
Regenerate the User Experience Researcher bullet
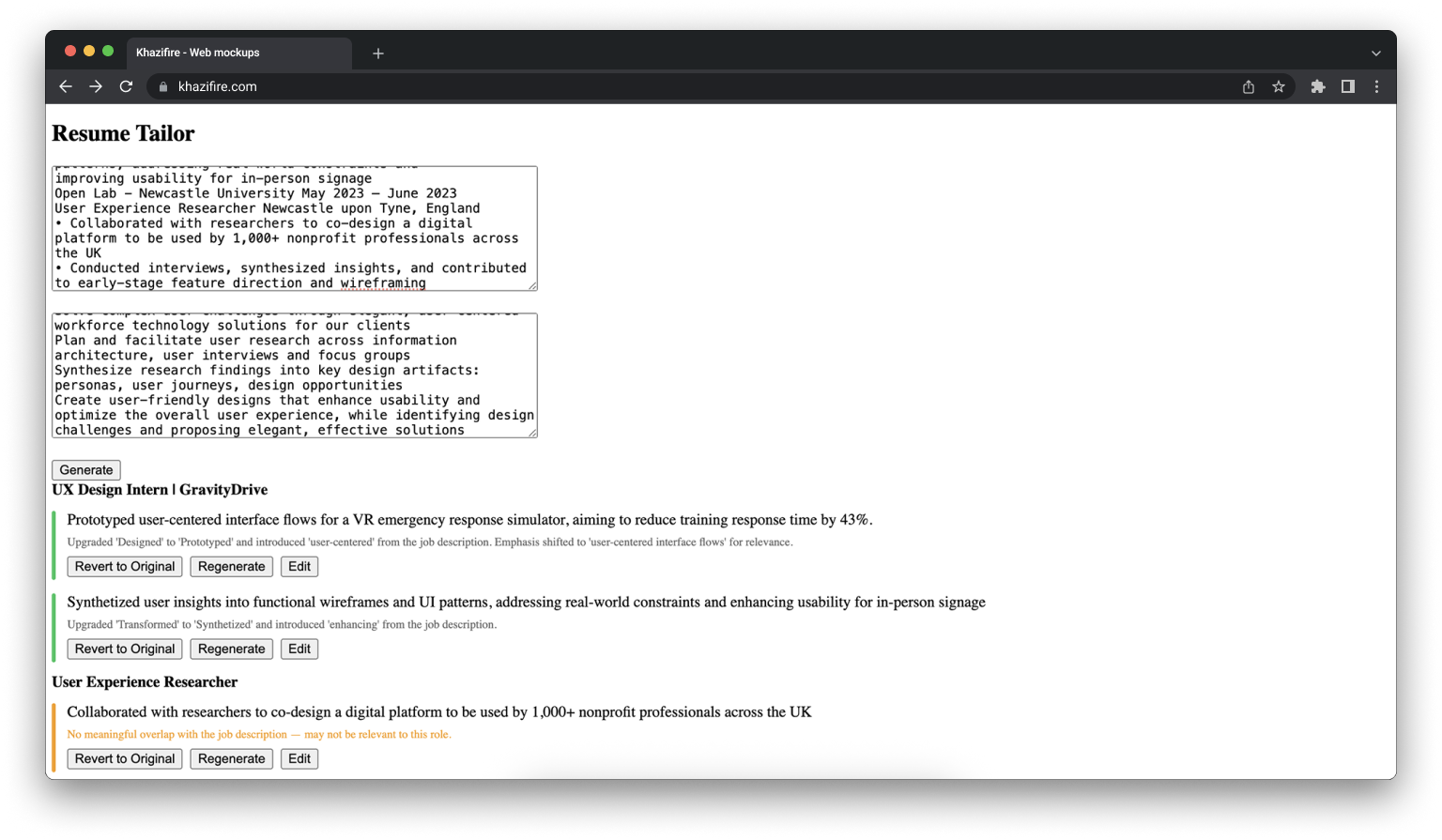(231, 758)
